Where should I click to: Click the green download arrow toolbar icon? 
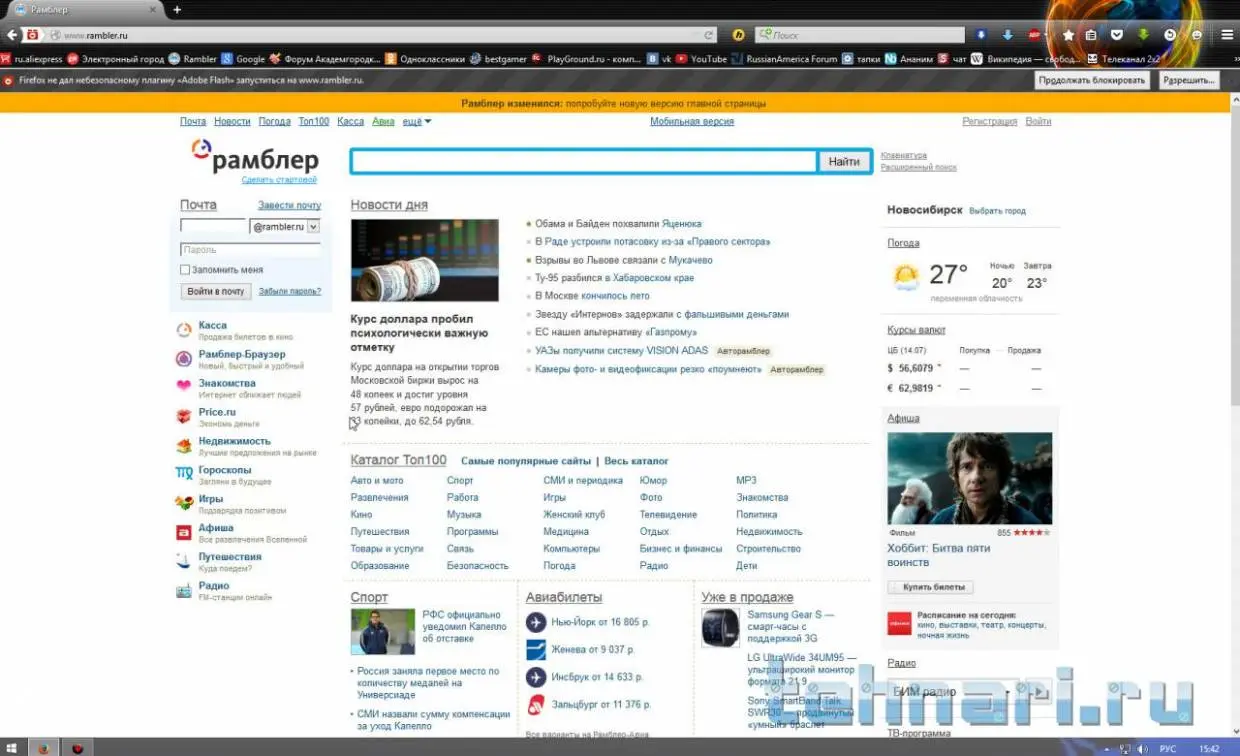coord(1144,35)
